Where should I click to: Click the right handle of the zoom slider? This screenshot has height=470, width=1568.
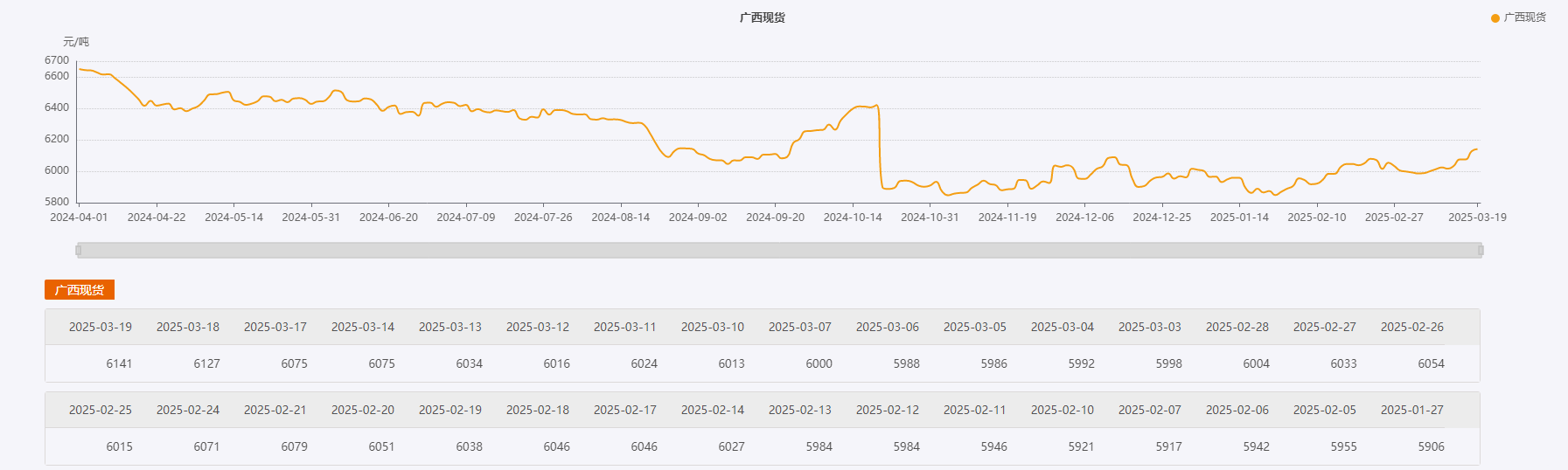(x=1481, y=251)
